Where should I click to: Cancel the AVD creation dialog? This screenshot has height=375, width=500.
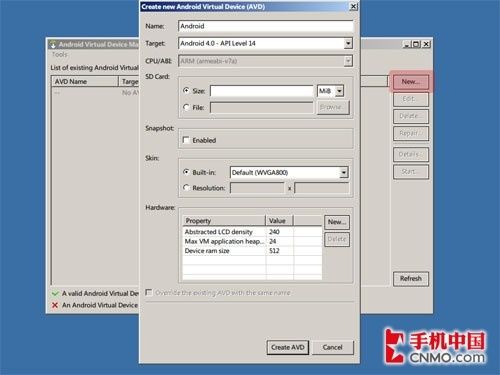coord(332,347)
